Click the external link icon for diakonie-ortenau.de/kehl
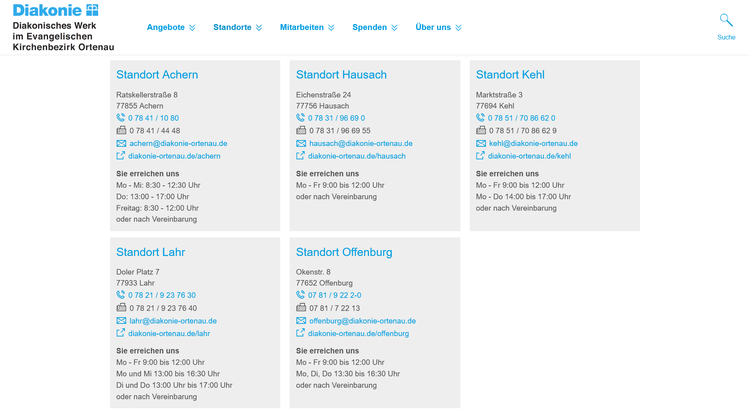Image resolution: width=750 pixels, height=413 pixels. (480, 156)
